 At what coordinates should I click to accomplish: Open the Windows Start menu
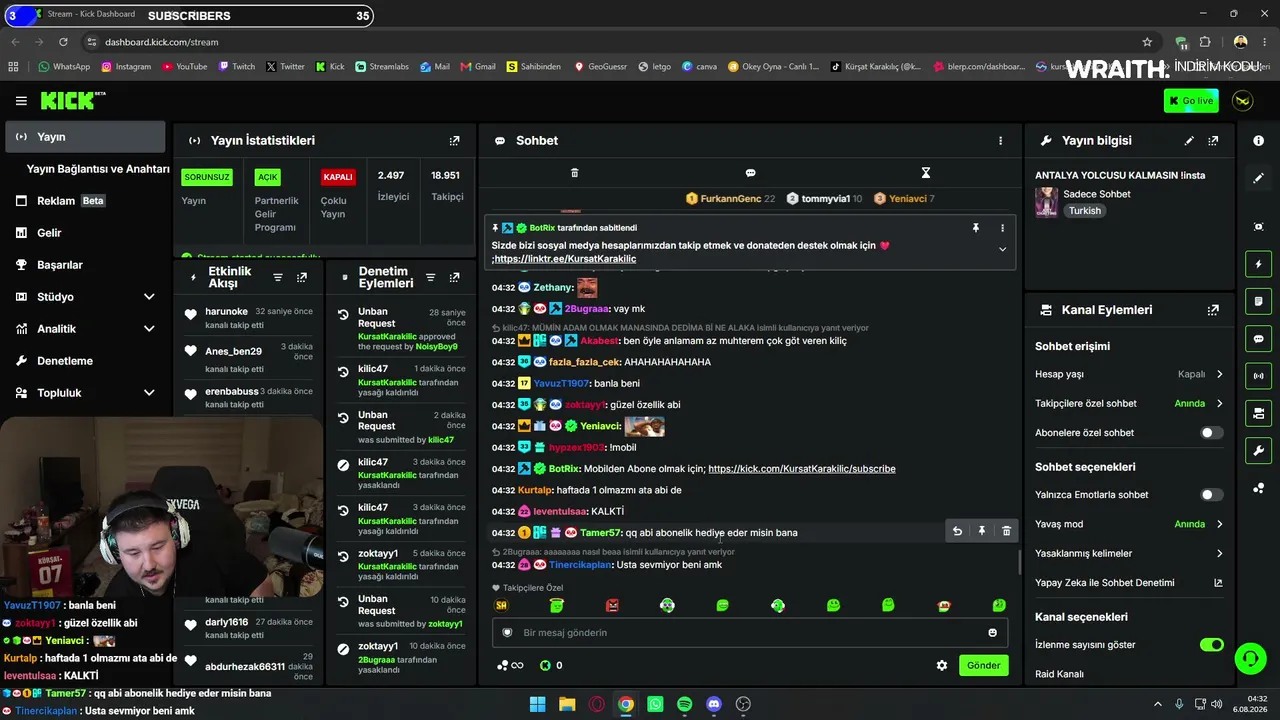[537, 704]
